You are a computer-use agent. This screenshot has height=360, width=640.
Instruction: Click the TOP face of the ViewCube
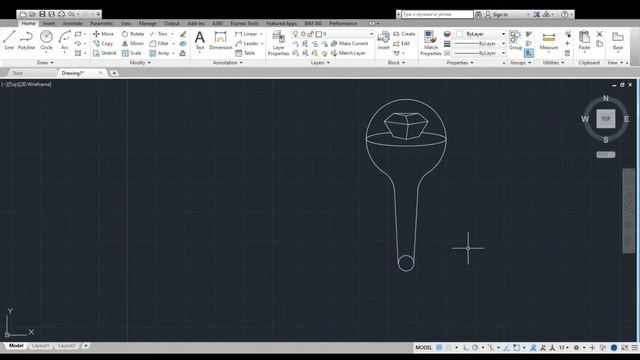[606, 119]
